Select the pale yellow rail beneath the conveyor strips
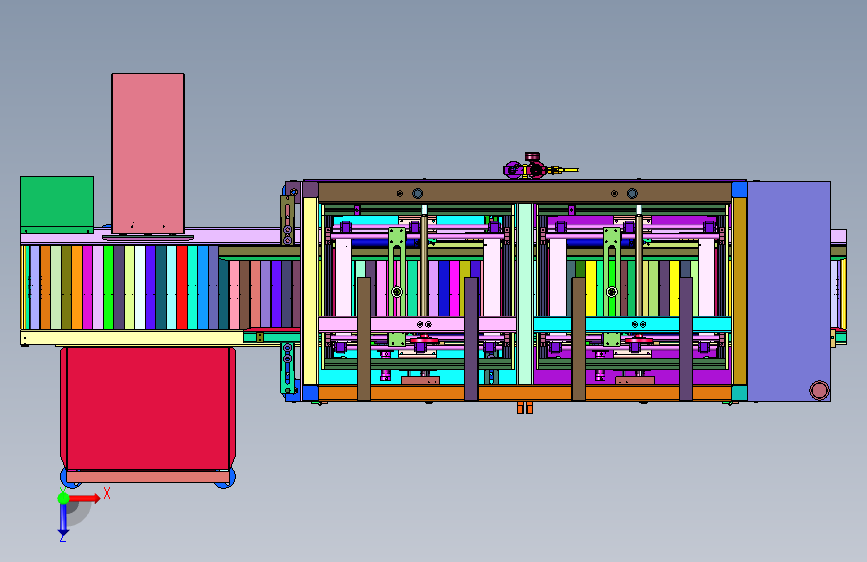 [x=132, y=337]
